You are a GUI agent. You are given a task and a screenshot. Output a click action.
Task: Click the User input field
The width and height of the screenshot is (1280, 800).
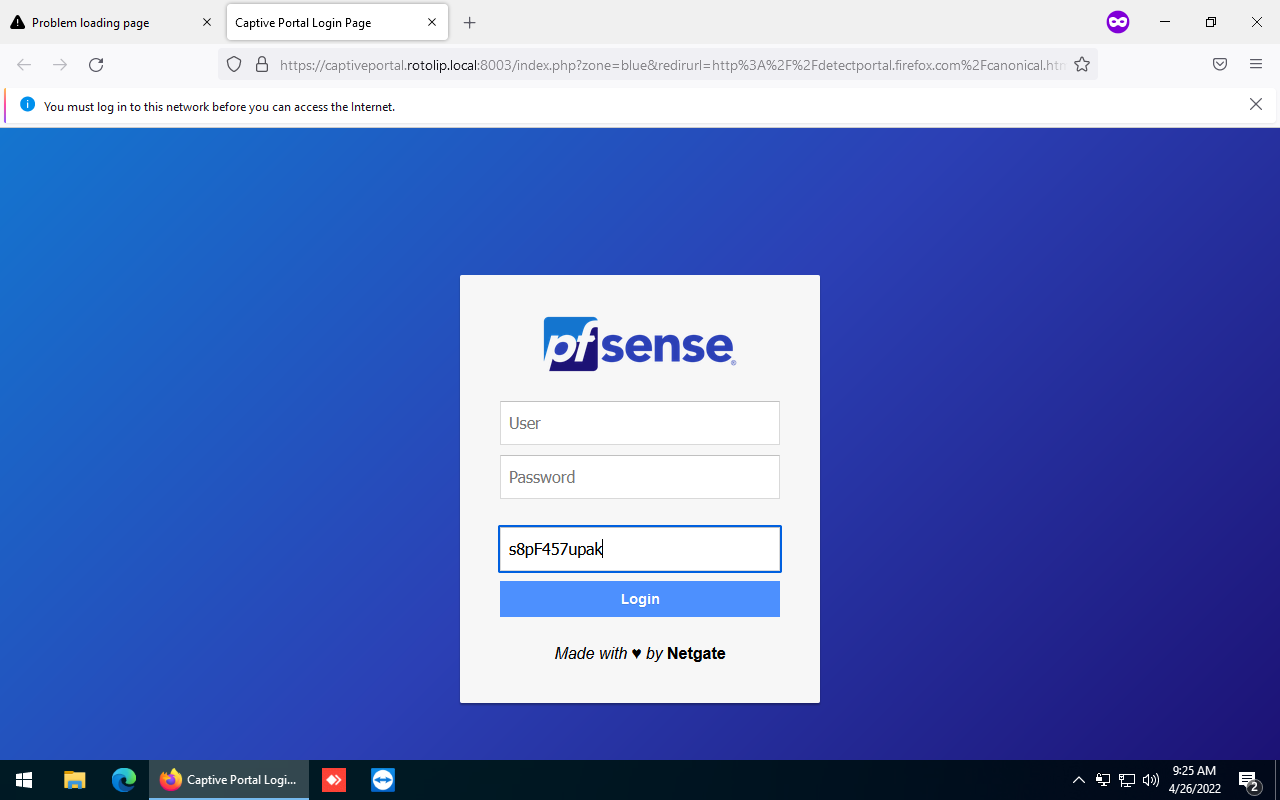640,423
